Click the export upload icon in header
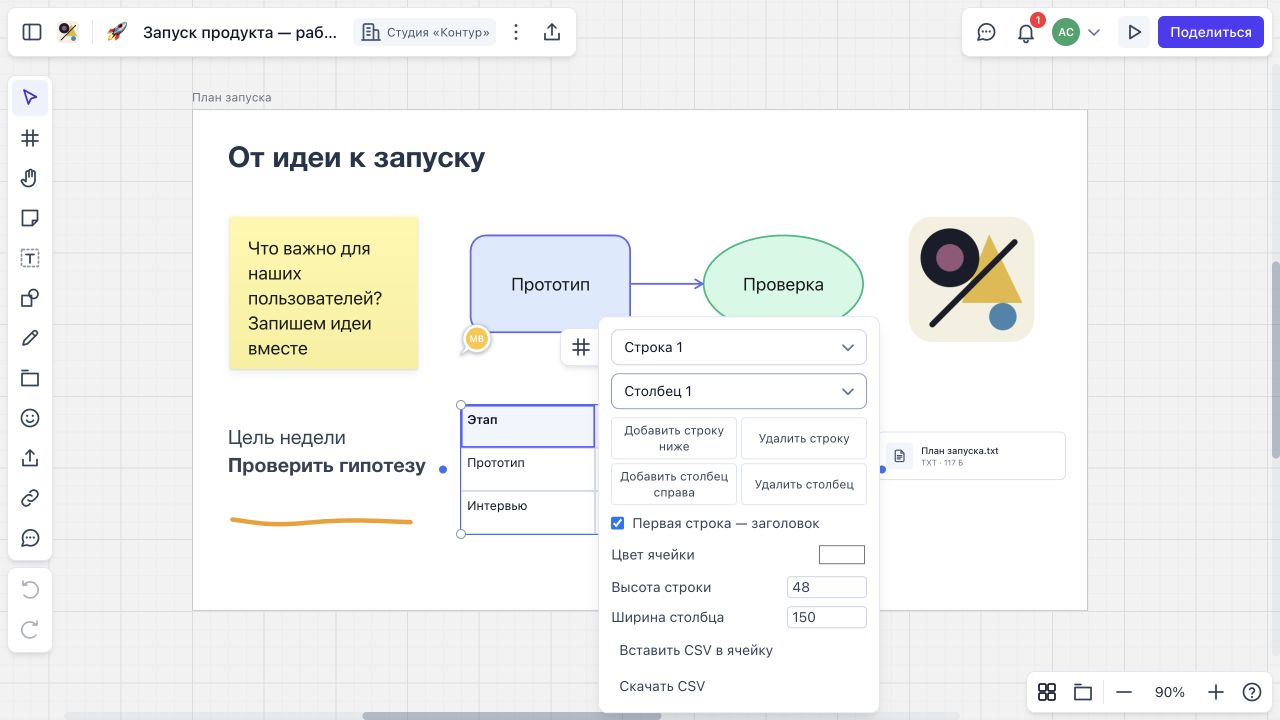 point(552,32)
